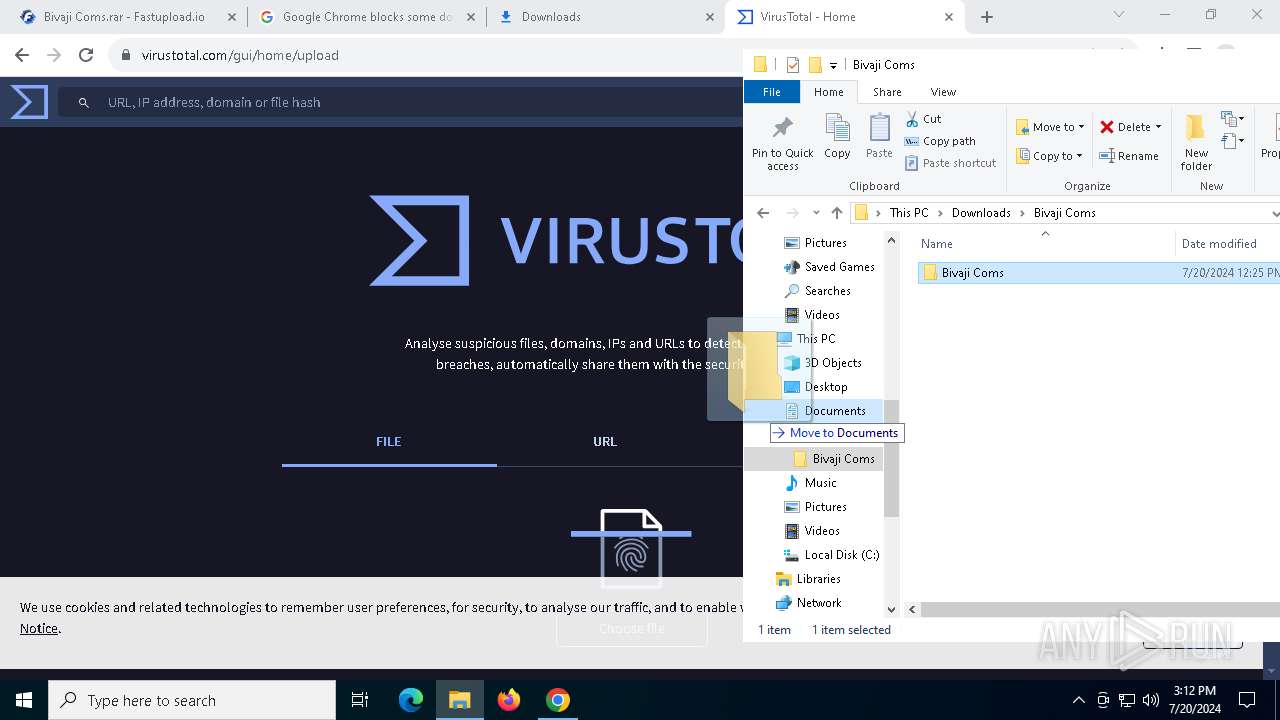Select Music in navigation pane
This screenshot has width=1280, height=720.
tap(821, 483)
